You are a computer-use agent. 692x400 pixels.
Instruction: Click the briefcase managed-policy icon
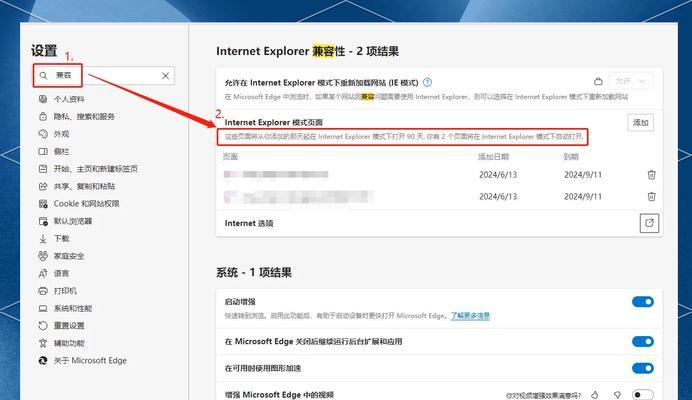pyautogui.click(x=598, y=81)
